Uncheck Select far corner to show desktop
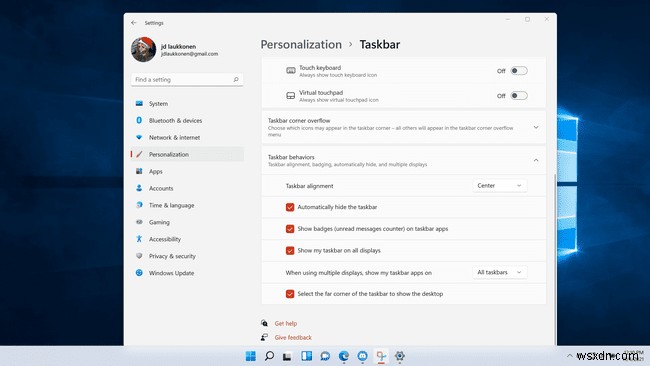Image resolution: width=650 pixels, height=366 pixels. point(290,294)
